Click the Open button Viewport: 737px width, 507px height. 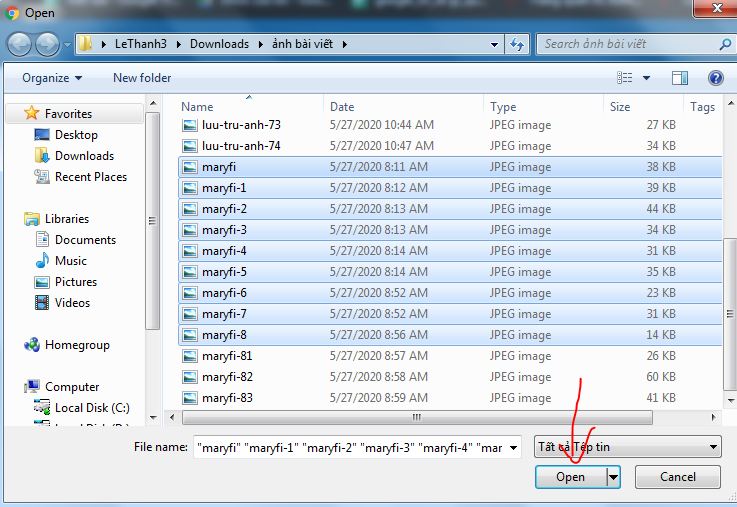pos(571,477)
